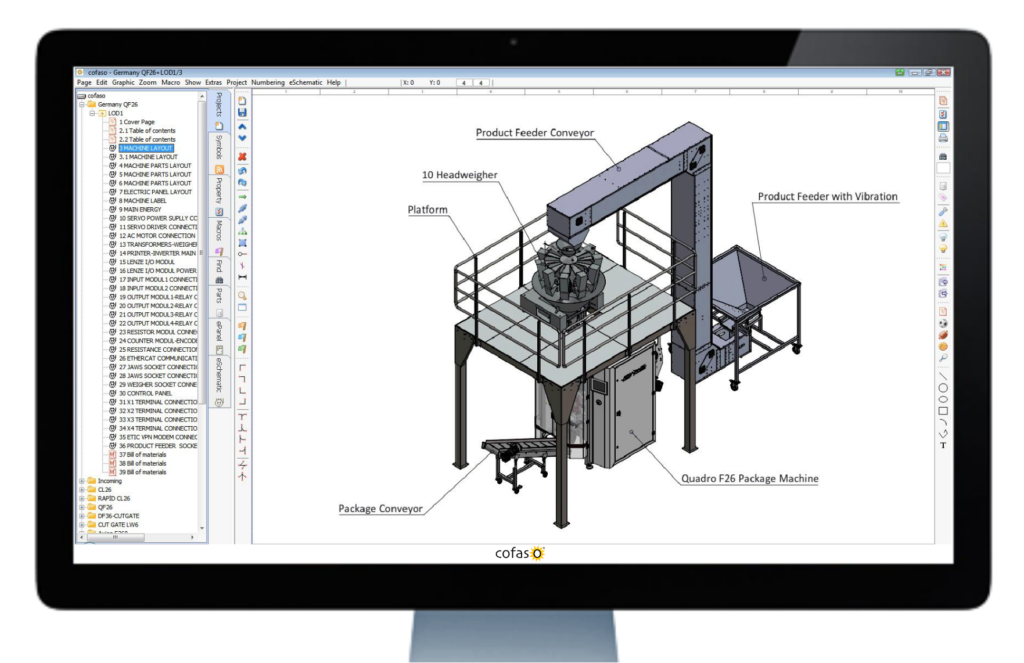
Task: Expand the DF36-CUTGATE folder
Action: click(x=82, y=516)
